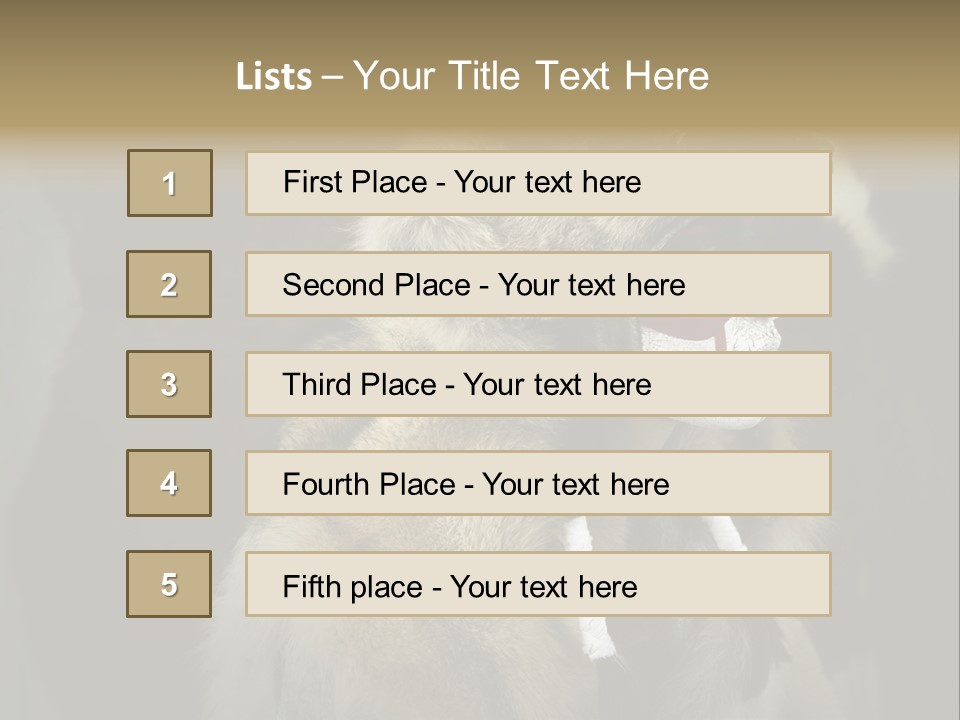Screen dimensions: 960x720
Task: Select the number 2 list box
Action: pyautogui.click(x=169, y=284)
